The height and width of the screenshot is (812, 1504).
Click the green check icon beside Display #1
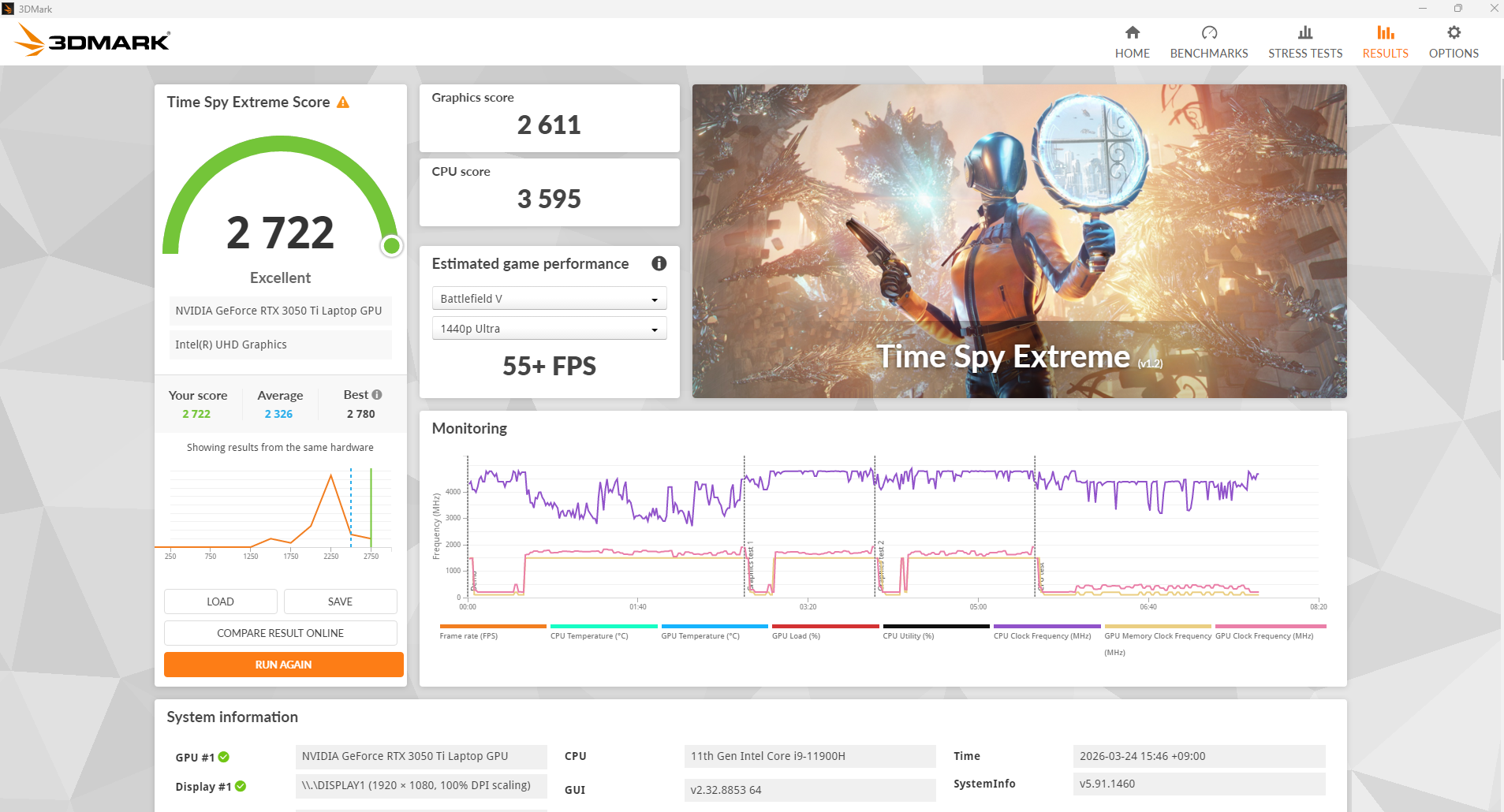(241, 786)
